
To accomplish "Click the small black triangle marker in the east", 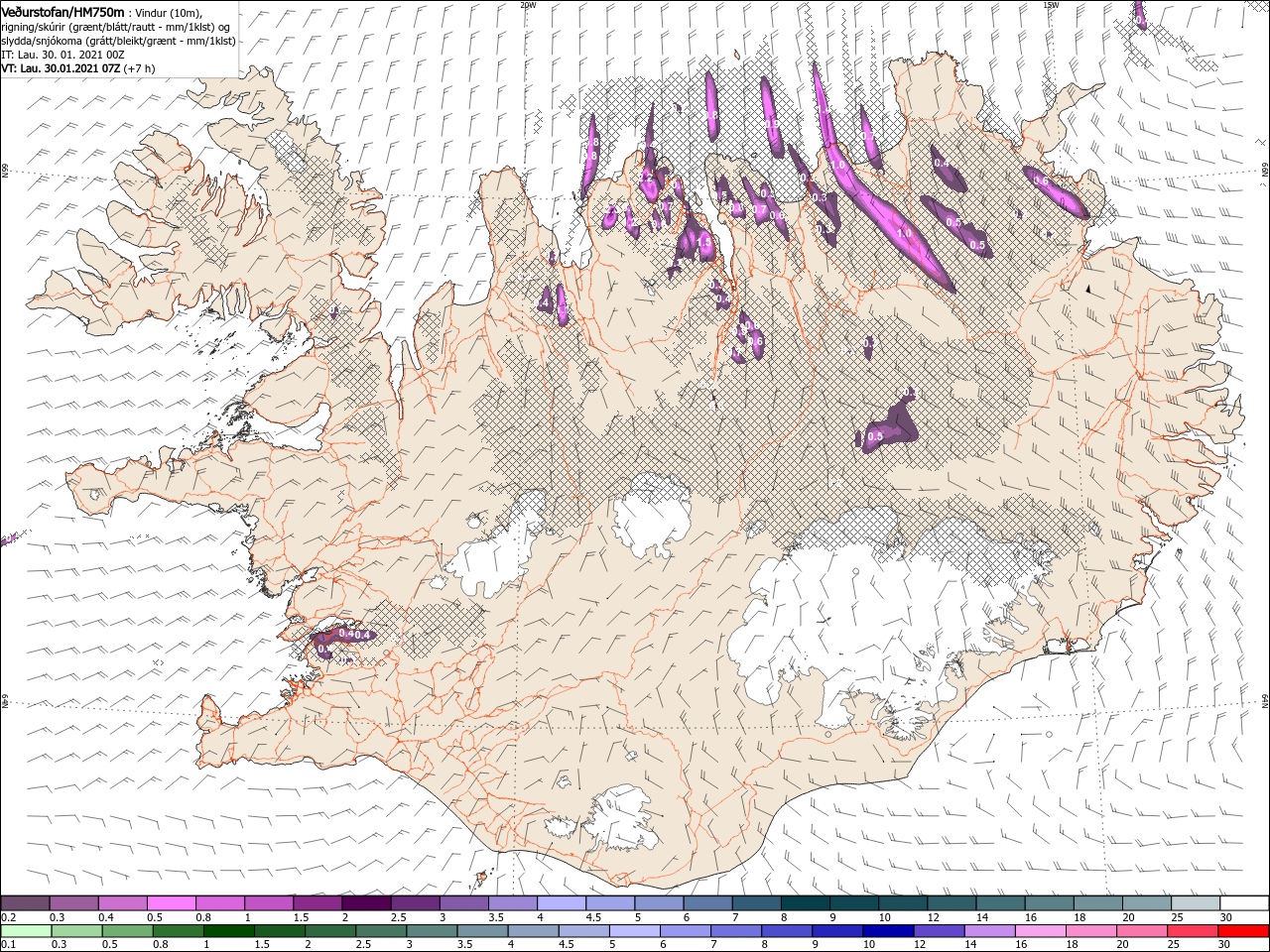I will point(1088,289).
